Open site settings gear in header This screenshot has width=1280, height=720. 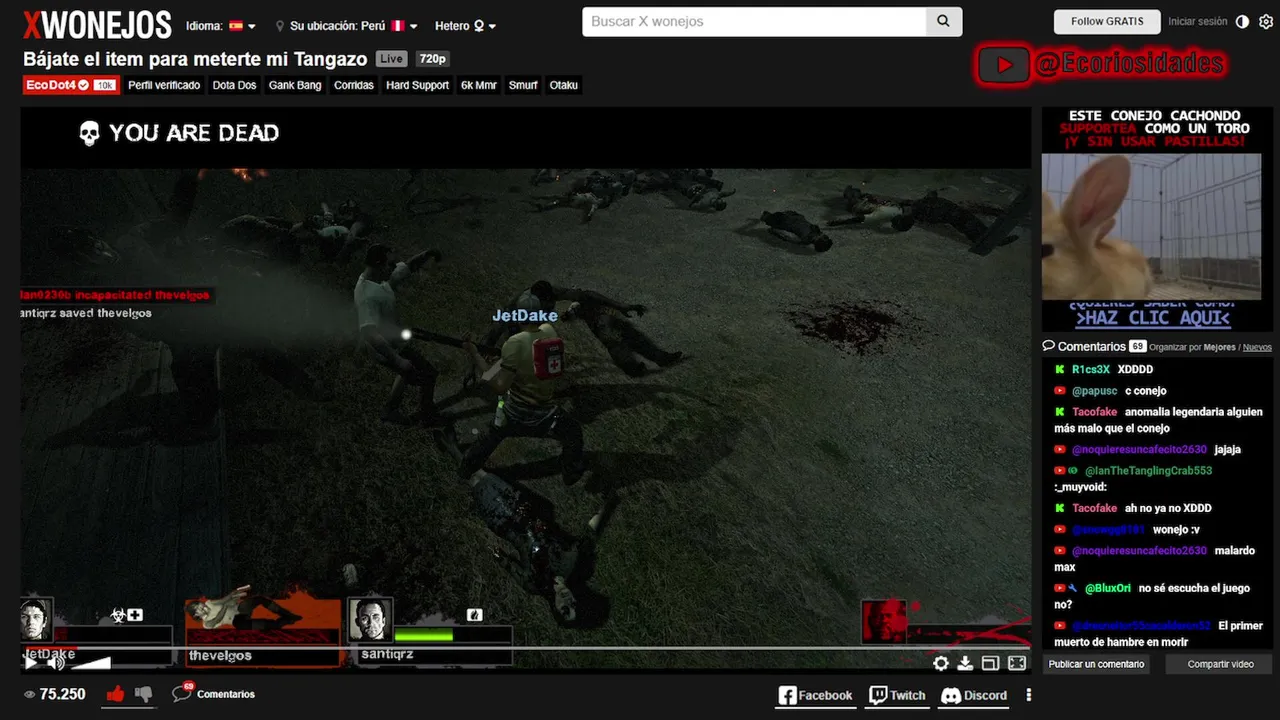click(1266, 21)
